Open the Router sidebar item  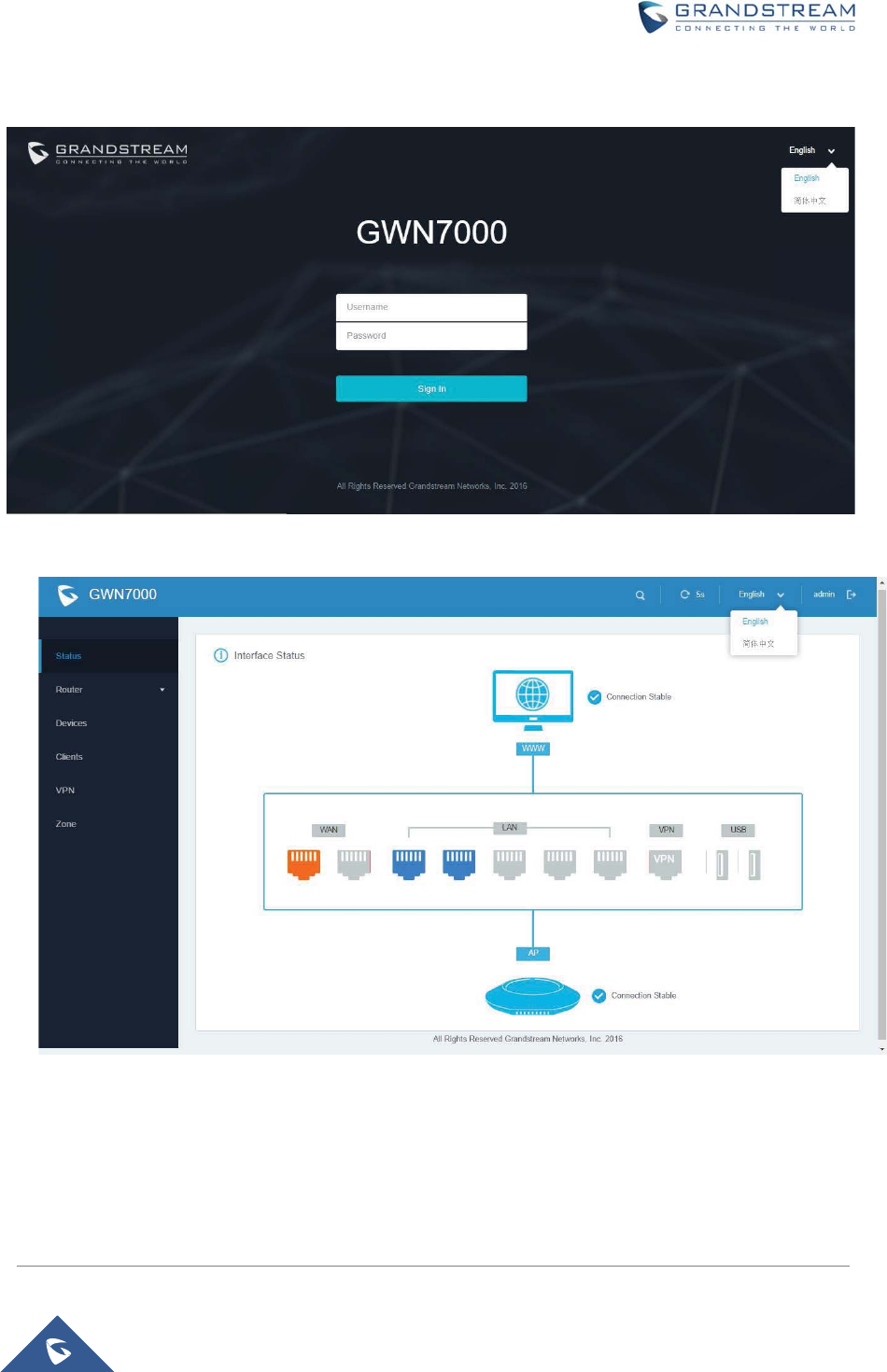[x=108, y=690]
